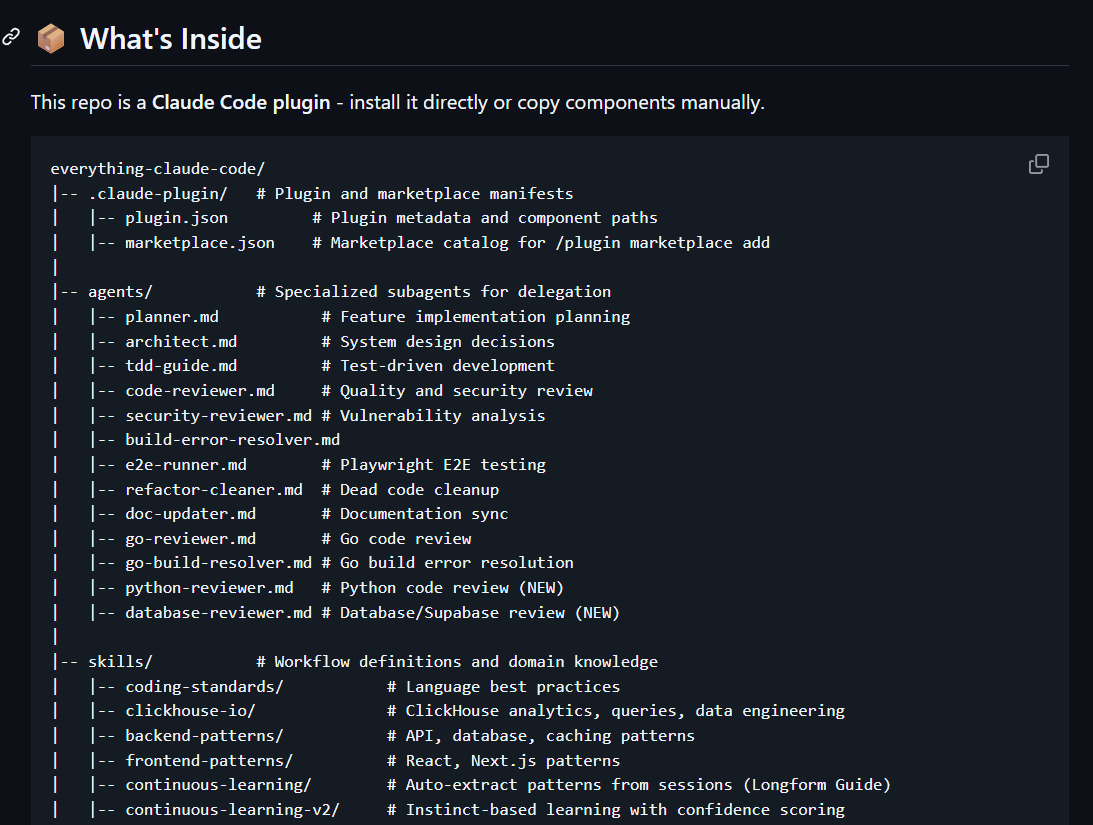The image size is (1093, 825).
Task: Select comment "# Plugin and marketplace manifests"
Action: (x=415, y=194)
